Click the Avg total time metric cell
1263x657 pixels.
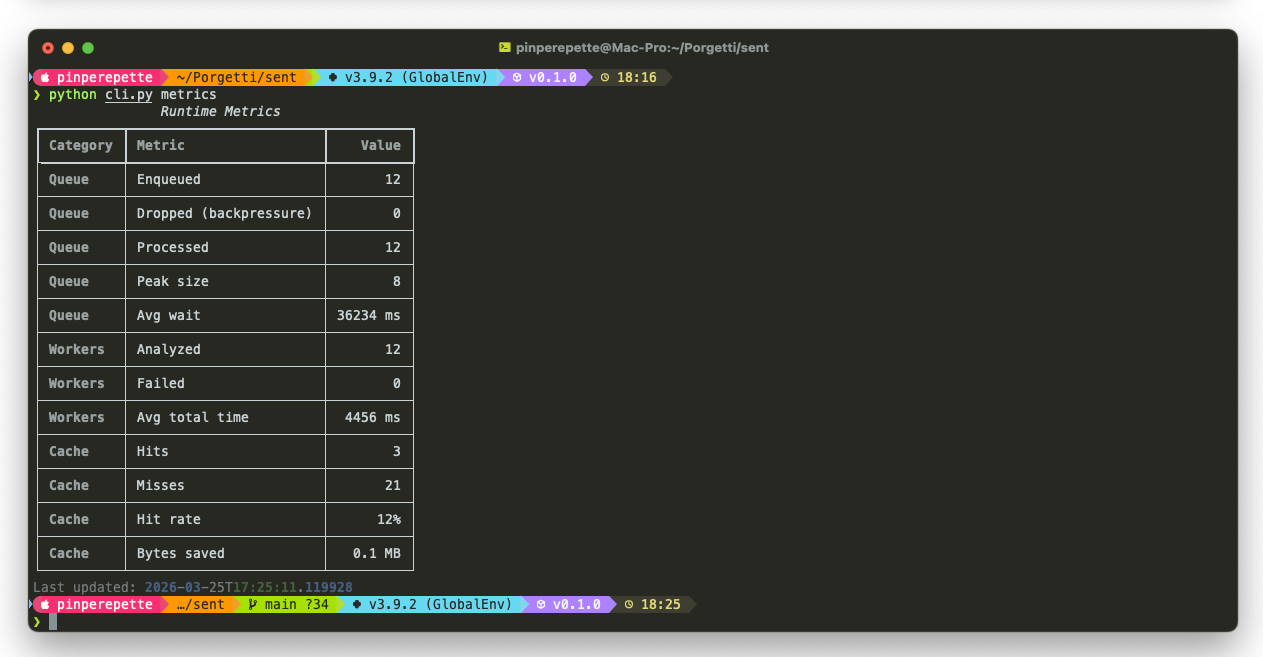[x=193, y=417]
